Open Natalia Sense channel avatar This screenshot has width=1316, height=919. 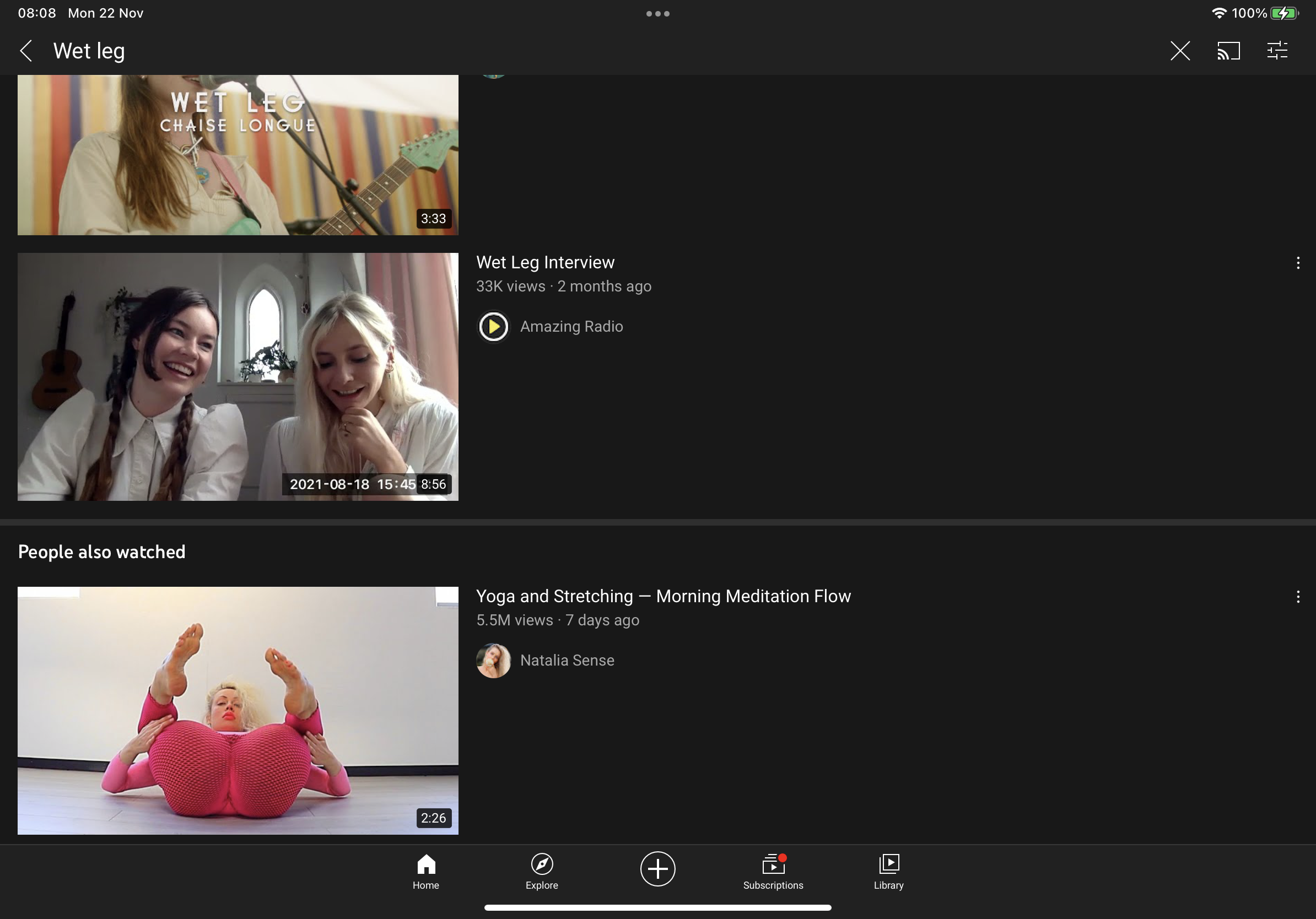494,661
